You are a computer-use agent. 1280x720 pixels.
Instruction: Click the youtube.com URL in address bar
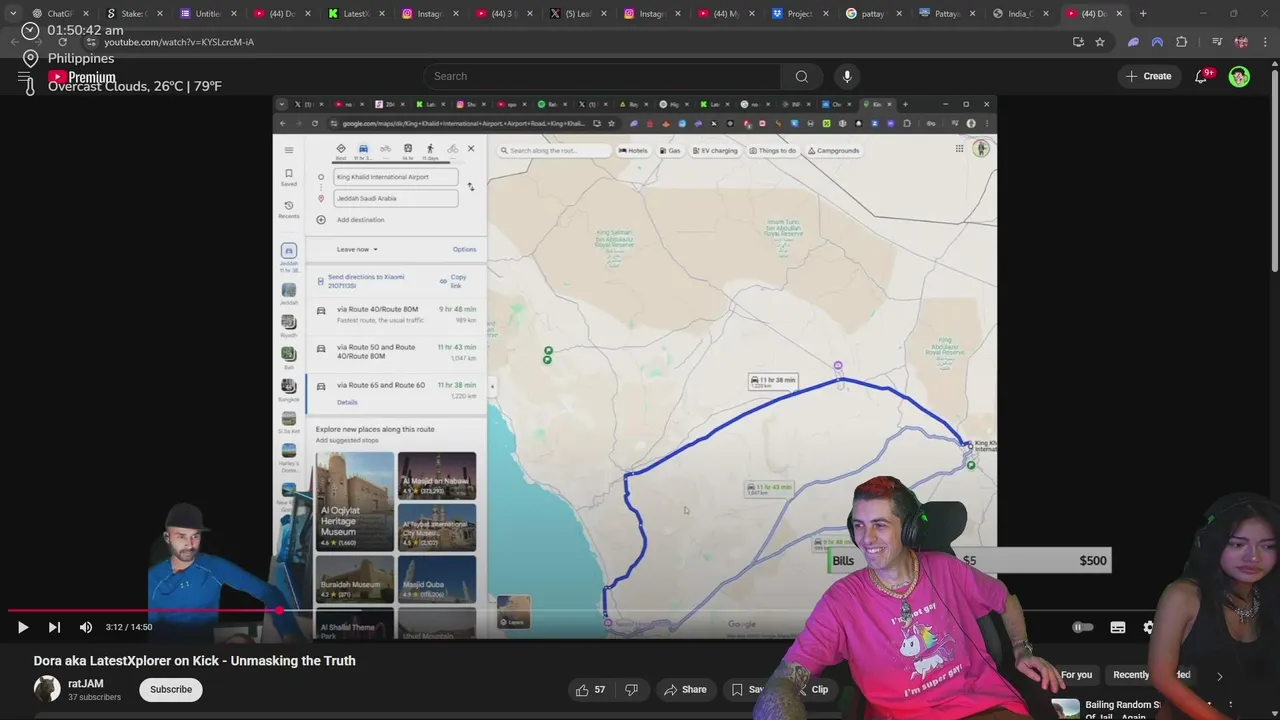coord(179,42)
